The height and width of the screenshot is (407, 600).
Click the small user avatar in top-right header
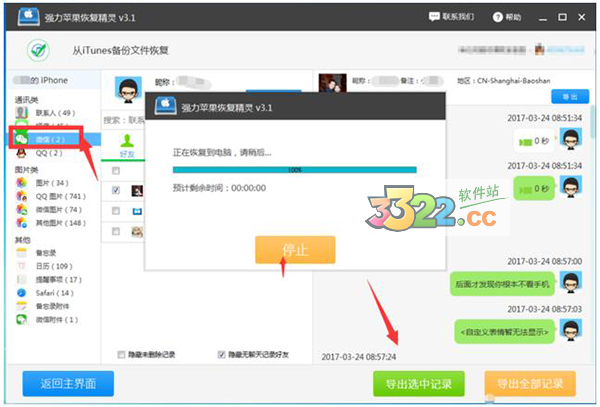point(540,49)
